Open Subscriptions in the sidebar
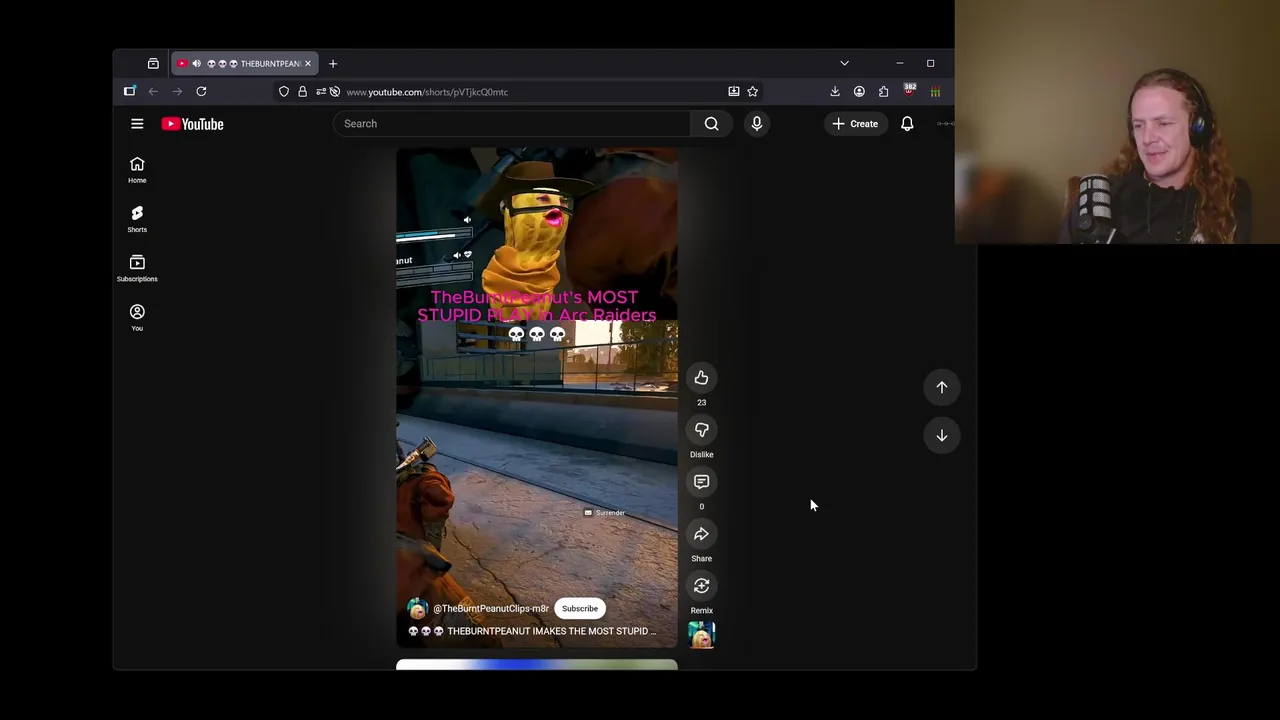Image resolution: width=1280 pixels, height=720 pixels. [x=137, y=268]
